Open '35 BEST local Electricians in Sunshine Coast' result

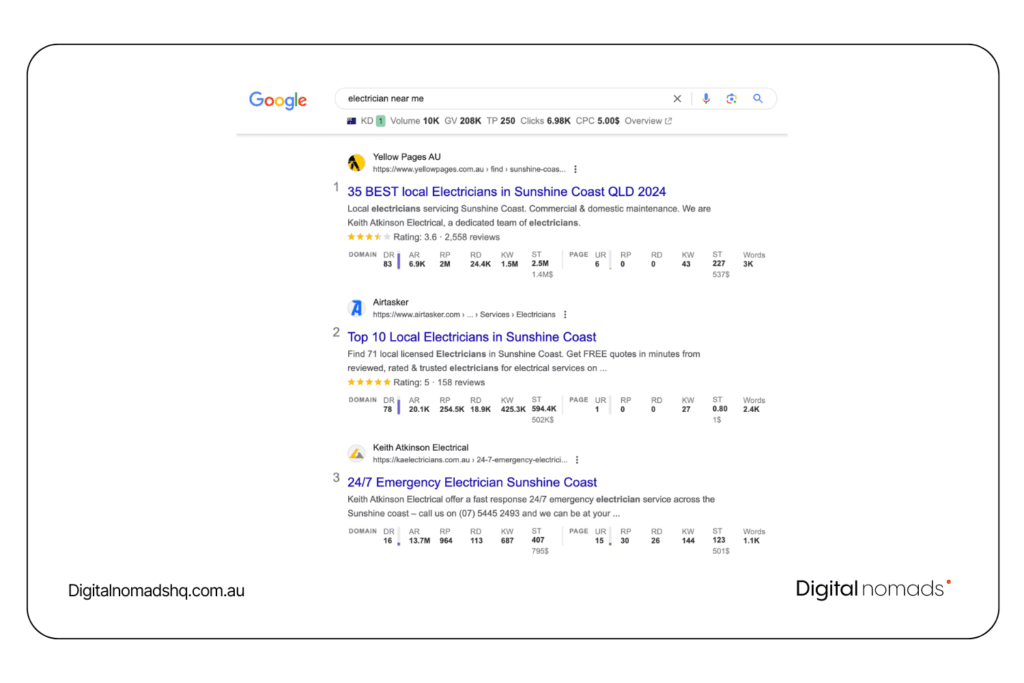506,191
